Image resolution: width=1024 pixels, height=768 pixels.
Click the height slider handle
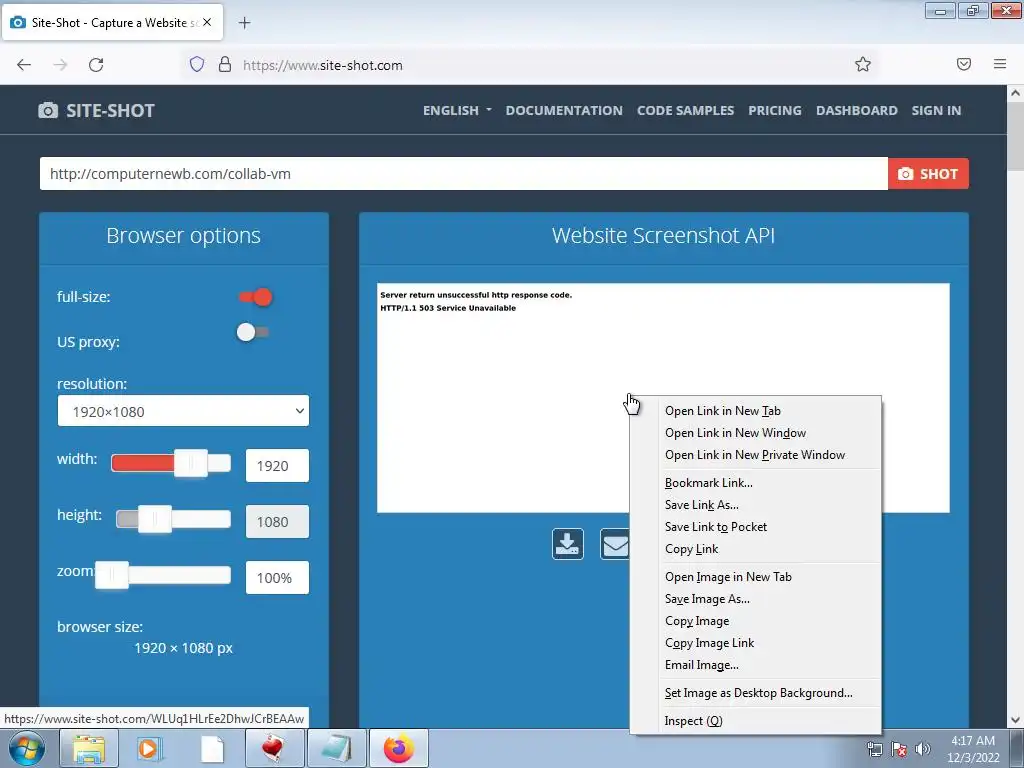point(155,519)
